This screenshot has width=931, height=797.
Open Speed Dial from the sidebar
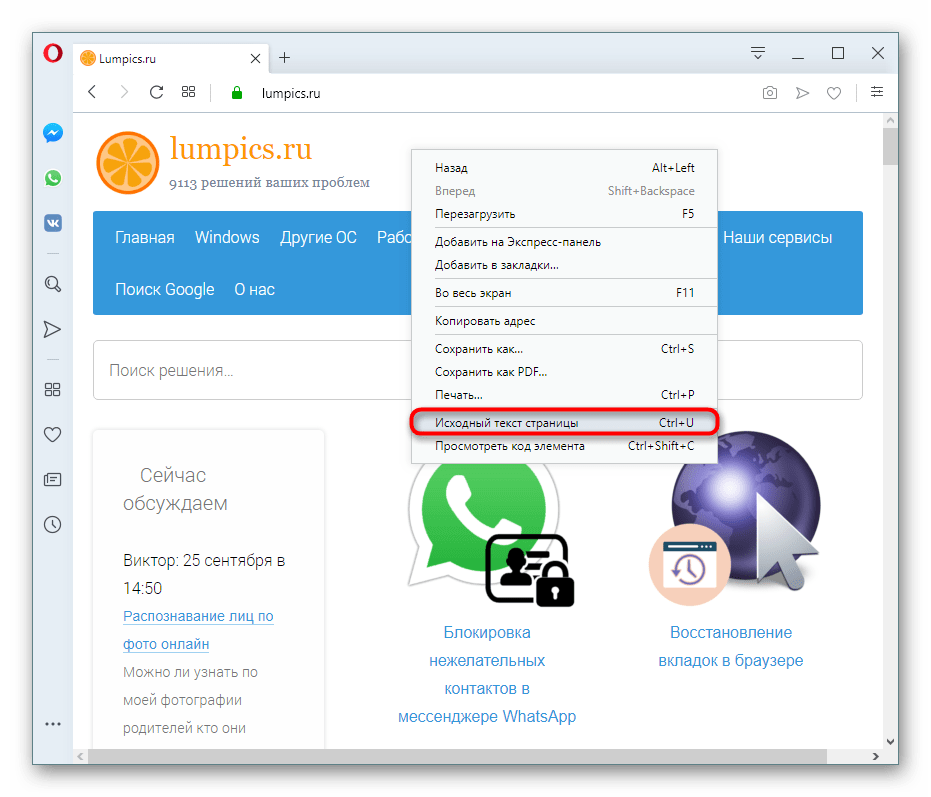52,390
